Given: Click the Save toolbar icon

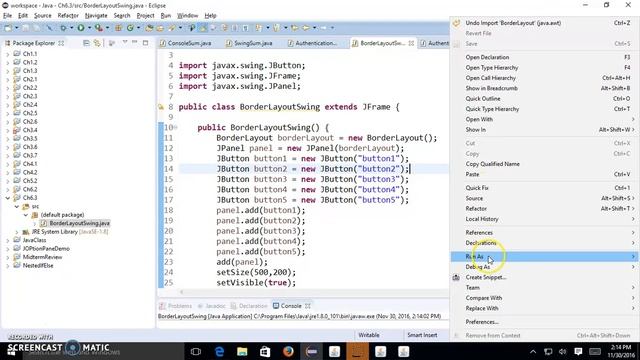Looking at the screenshot, I should (26, 28).
